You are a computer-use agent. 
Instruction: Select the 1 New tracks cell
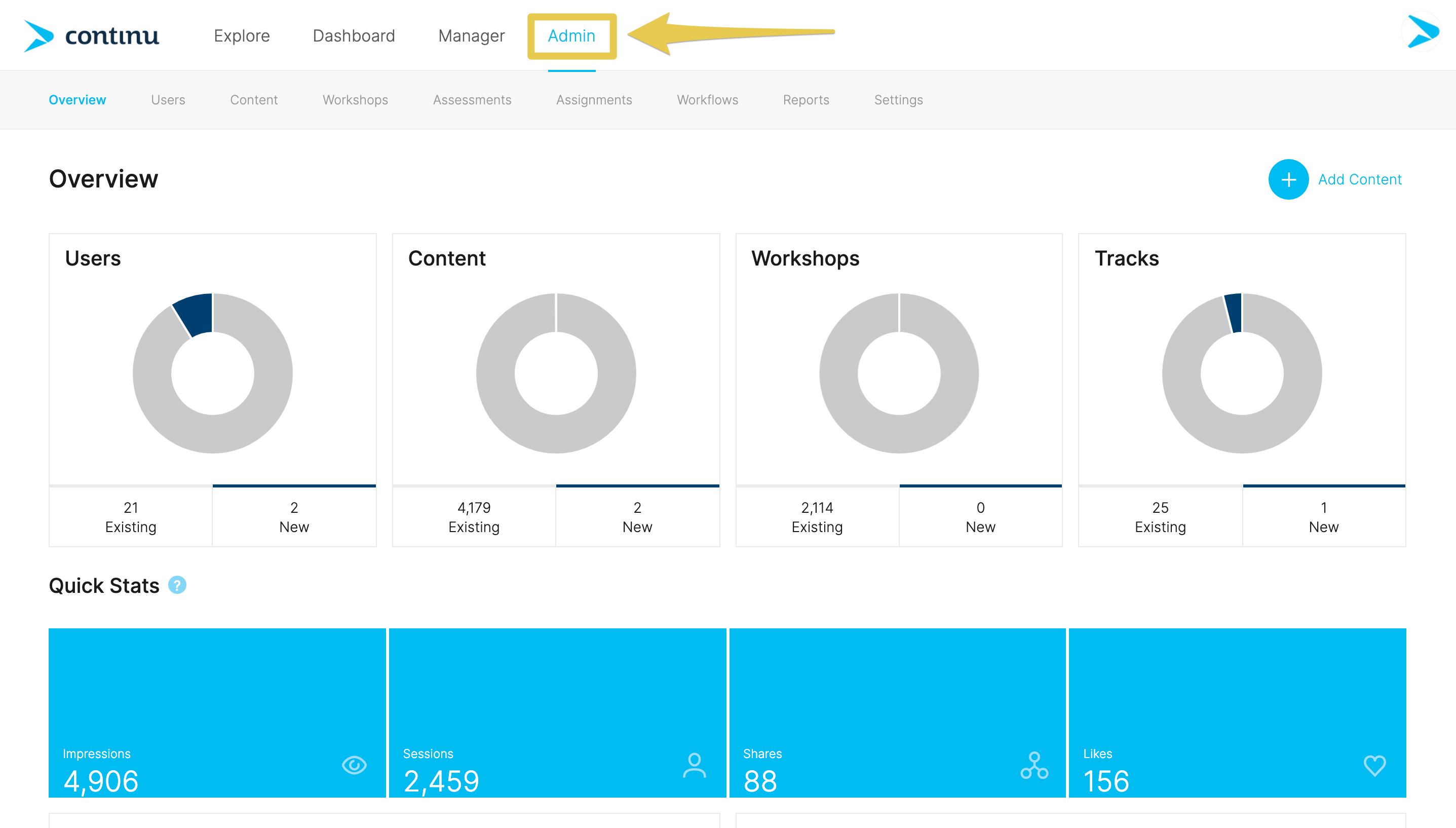coord(1324,517)
